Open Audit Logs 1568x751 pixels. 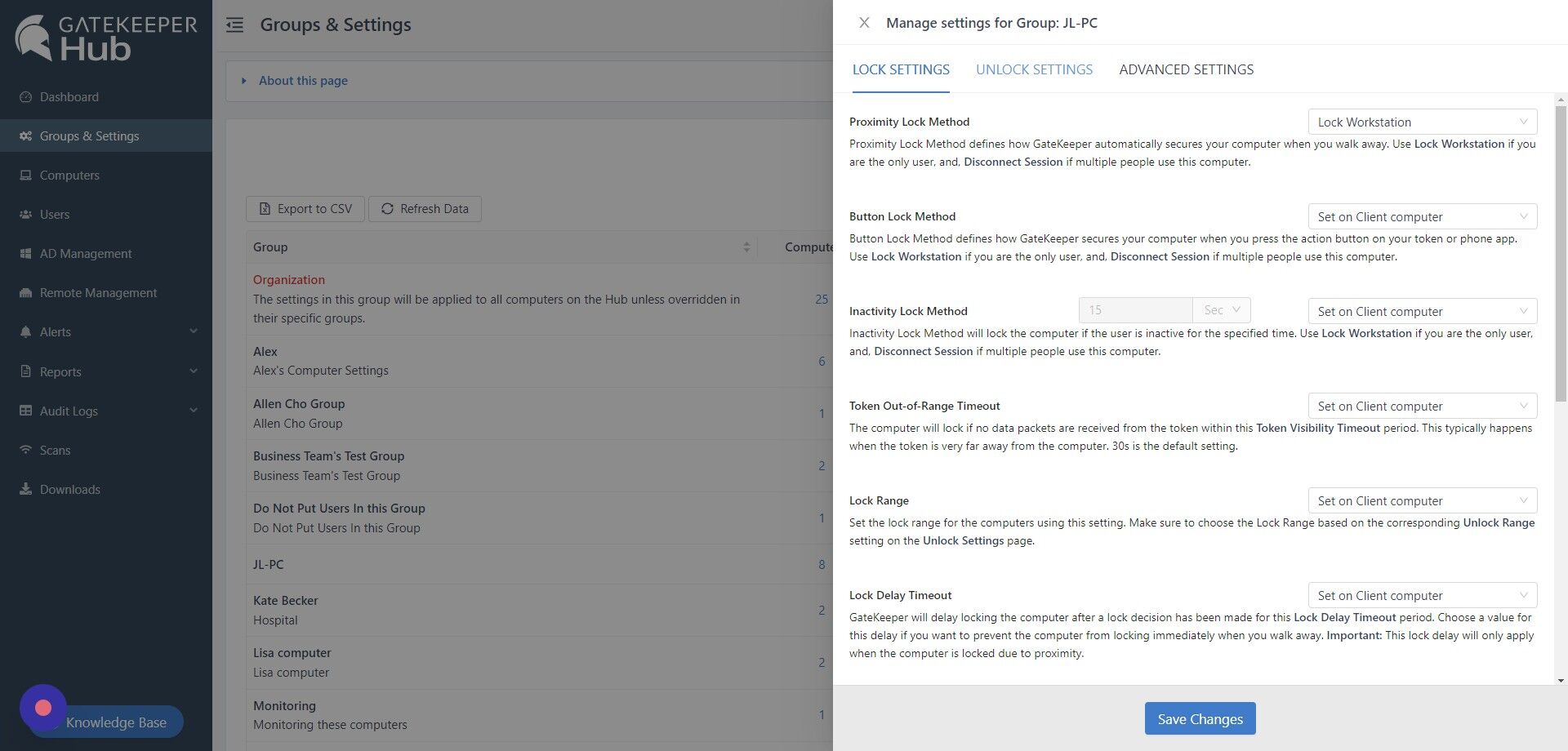(69, 411)
